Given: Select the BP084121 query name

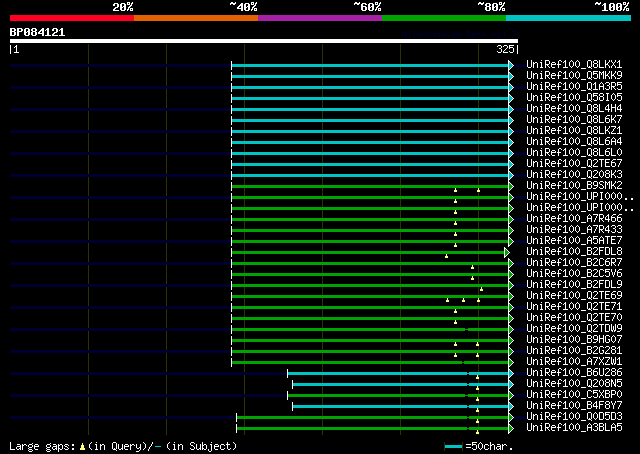Looking at the screenshot, I should pos(37,32).
